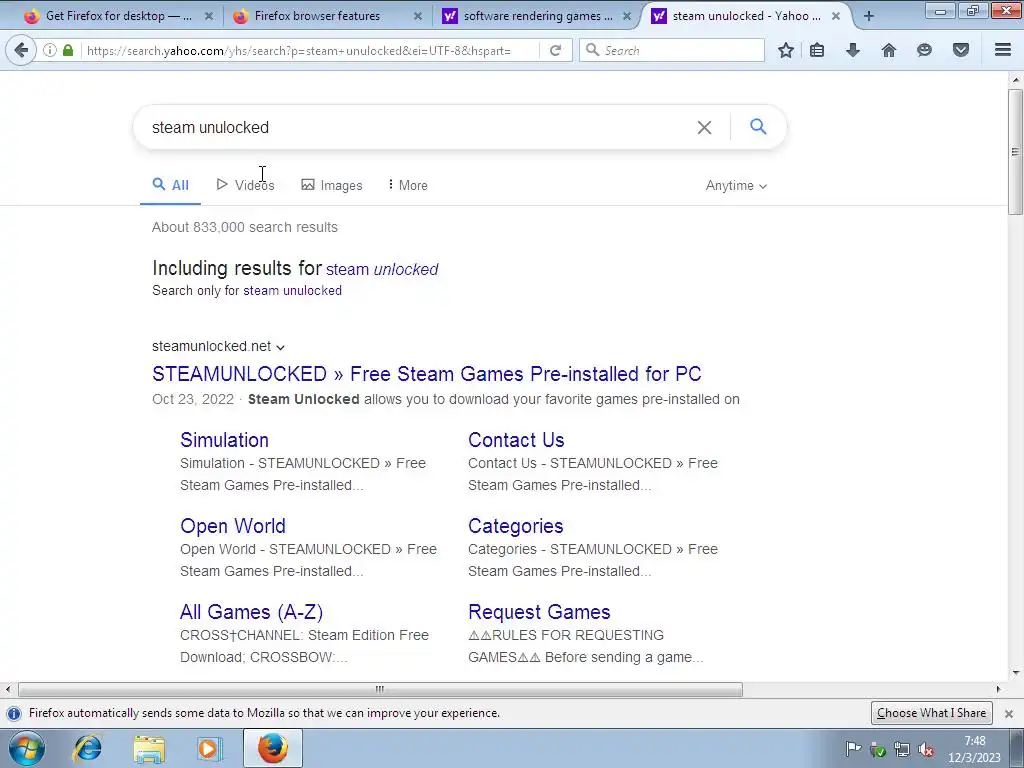Click the horizontal scrollbar right arrow
Image resolution: width=1024 pixels, height=768 pixels.
click(x=998, y=690)
